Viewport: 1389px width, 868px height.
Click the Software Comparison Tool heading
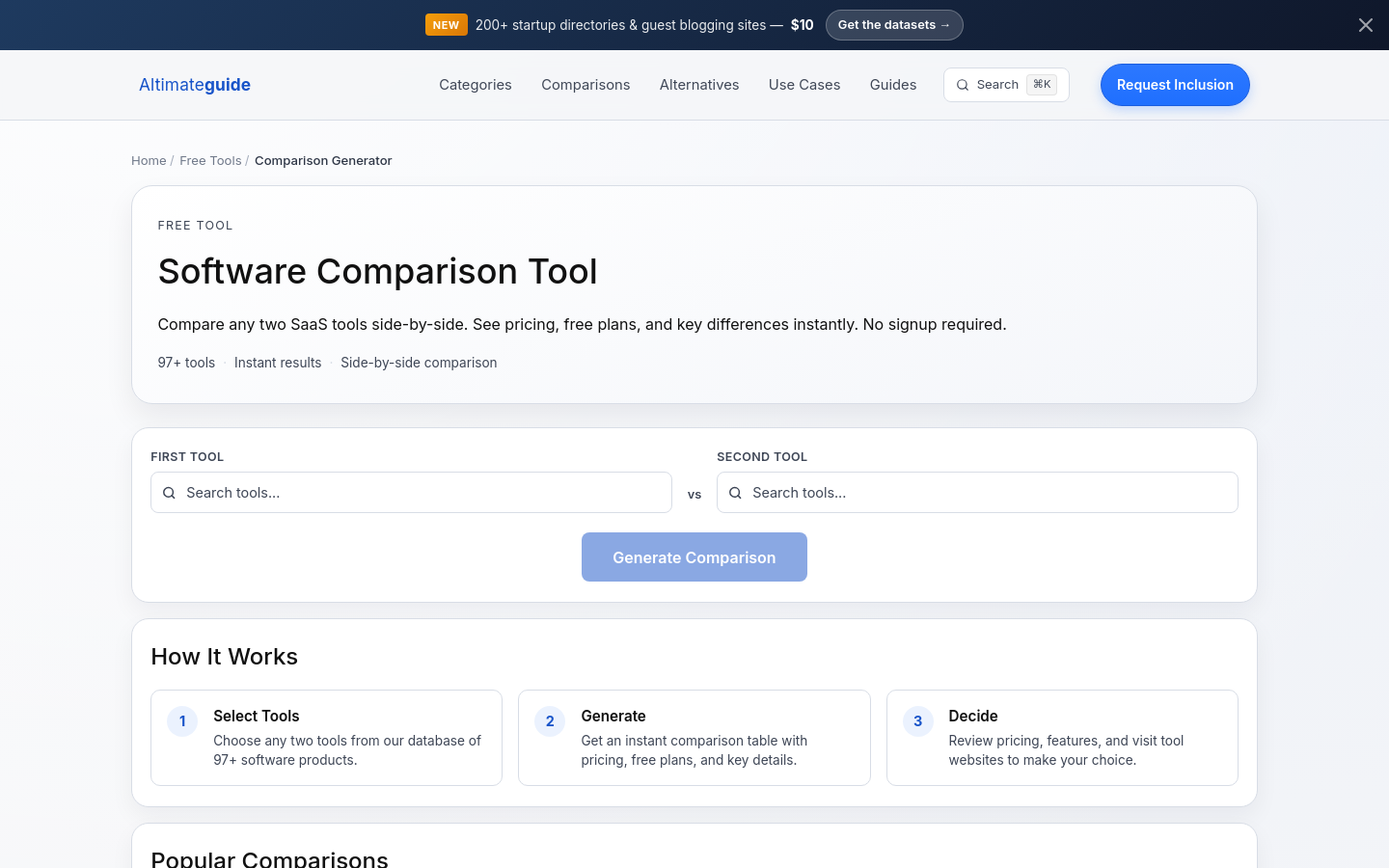377,272
